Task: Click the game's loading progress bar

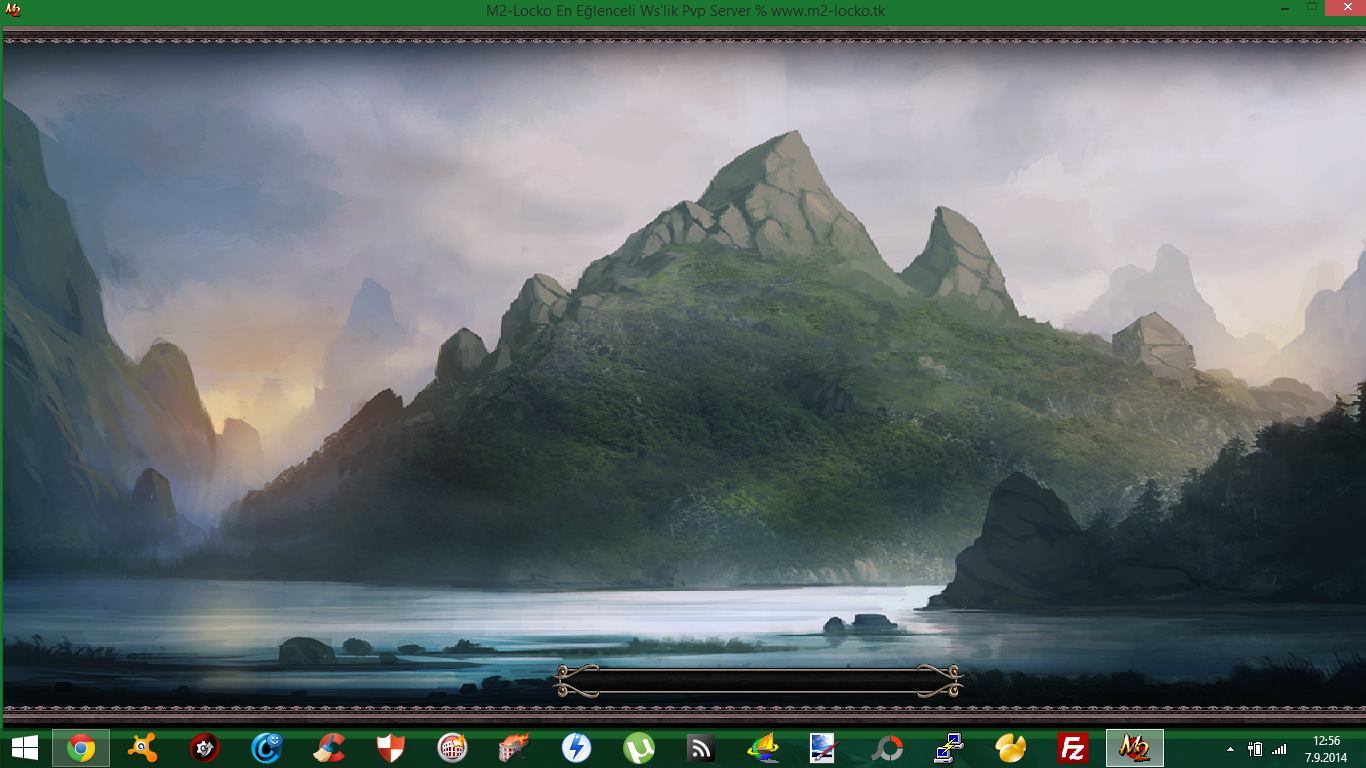Action: pyautogui.click(x=758, y=681)
